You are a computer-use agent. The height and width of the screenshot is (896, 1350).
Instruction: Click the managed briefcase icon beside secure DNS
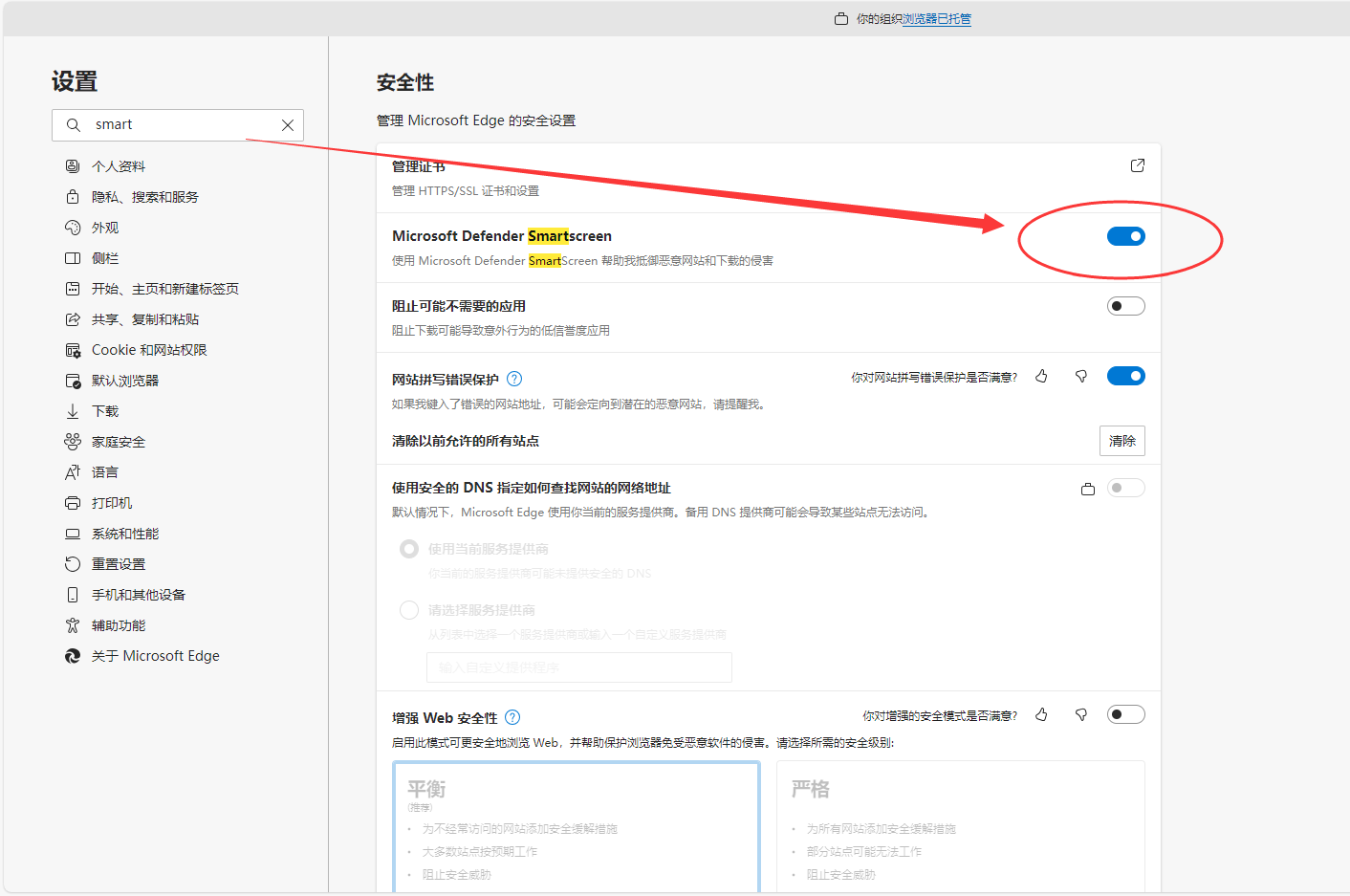click(1088, 489)
